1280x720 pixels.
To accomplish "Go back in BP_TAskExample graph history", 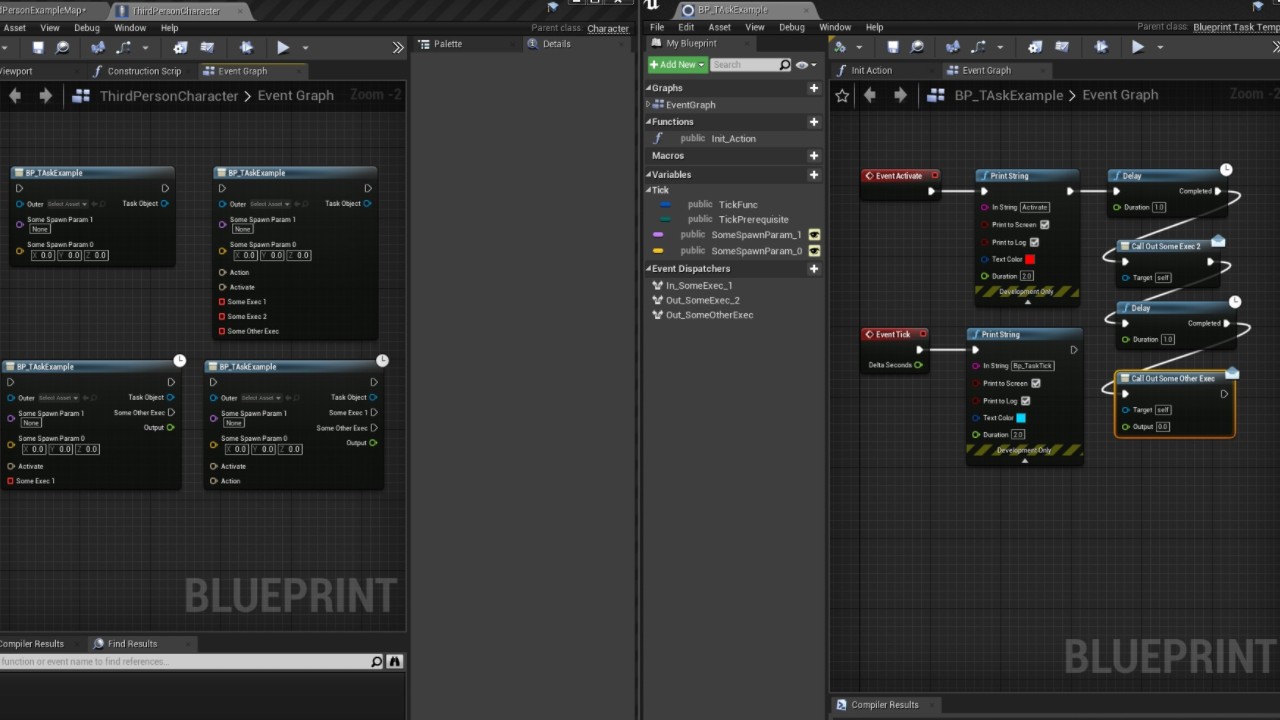I will (869, 95).
